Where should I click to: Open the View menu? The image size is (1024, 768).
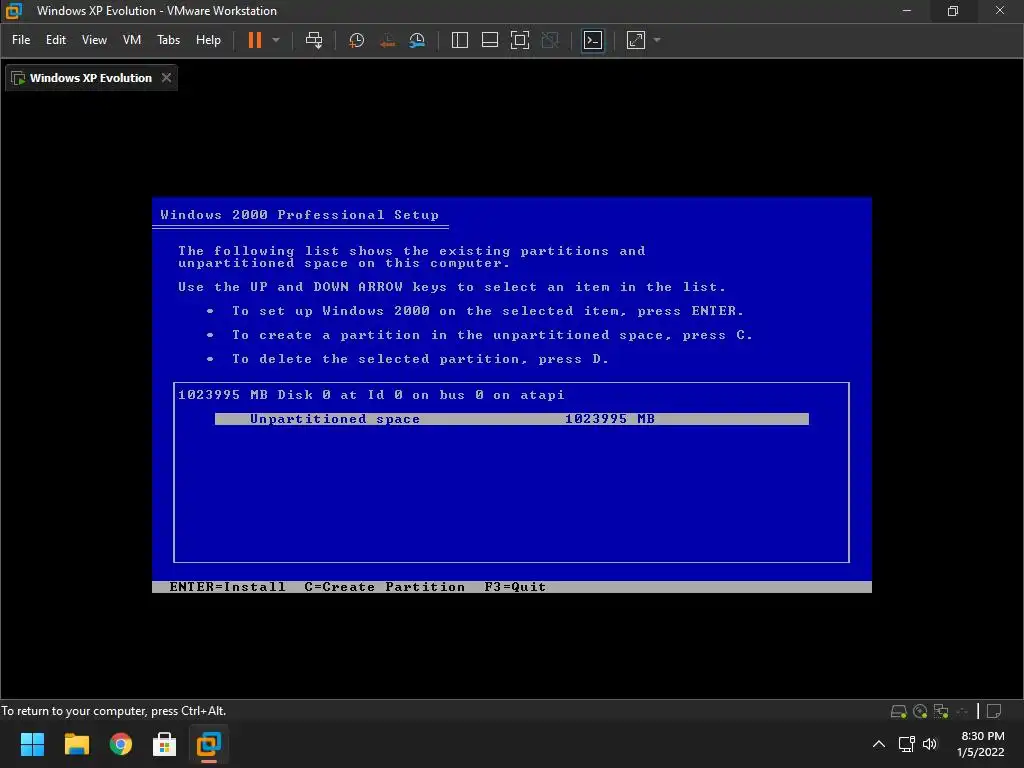click(x=94, y=40)
